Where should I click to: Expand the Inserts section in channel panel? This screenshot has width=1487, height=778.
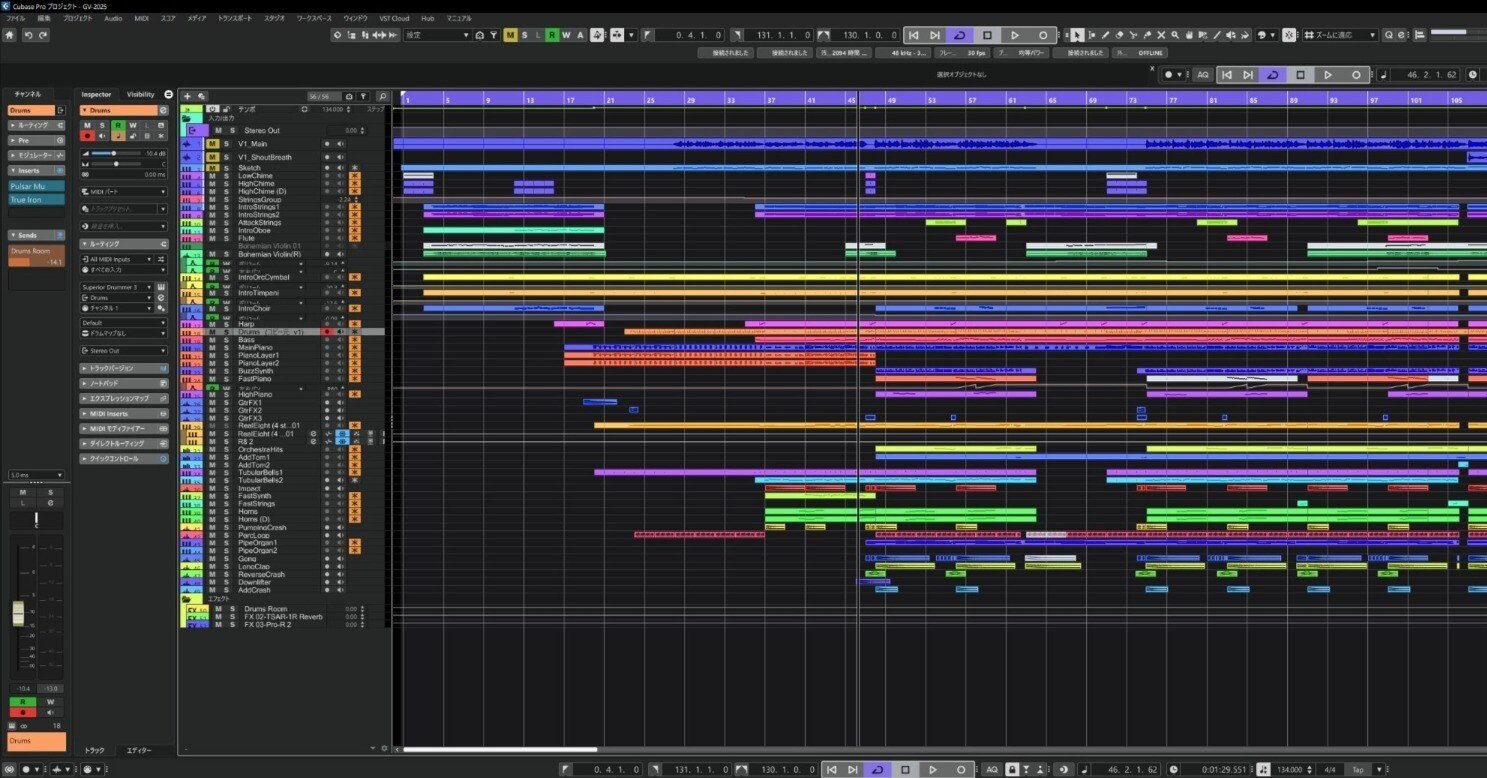(37, 170)
